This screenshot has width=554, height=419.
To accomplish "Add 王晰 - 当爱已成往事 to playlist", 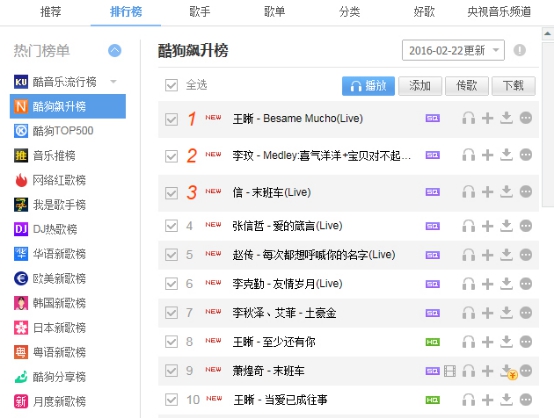I will click(x=488, y=400).
